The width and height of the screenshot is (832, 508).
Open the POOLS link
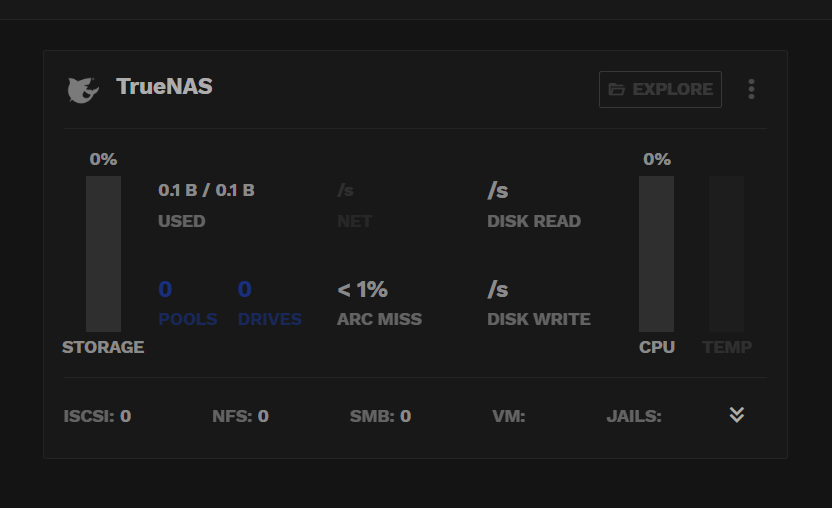coord(187,304)
